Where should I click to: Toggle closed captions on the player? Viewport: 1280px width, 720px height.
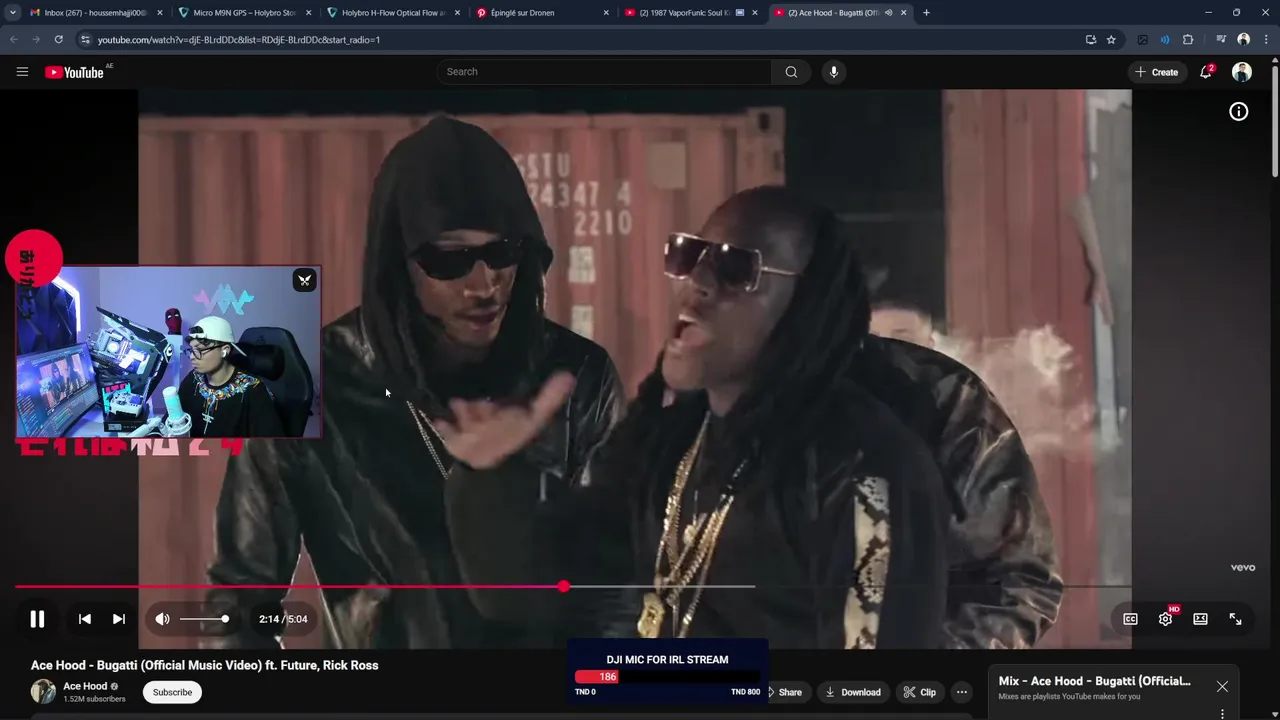[x=1130, y=619]
